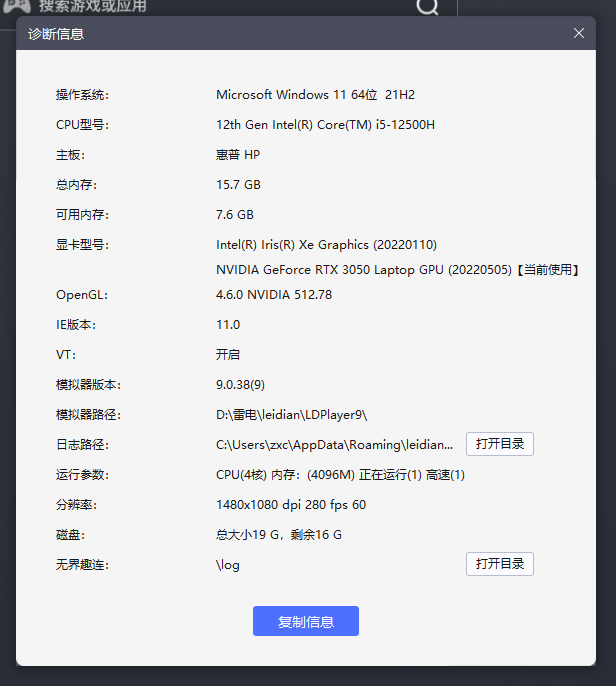The width and height of the screenshot is (616, 686).
Task: Click the truncated log path text
Action: 334,445
